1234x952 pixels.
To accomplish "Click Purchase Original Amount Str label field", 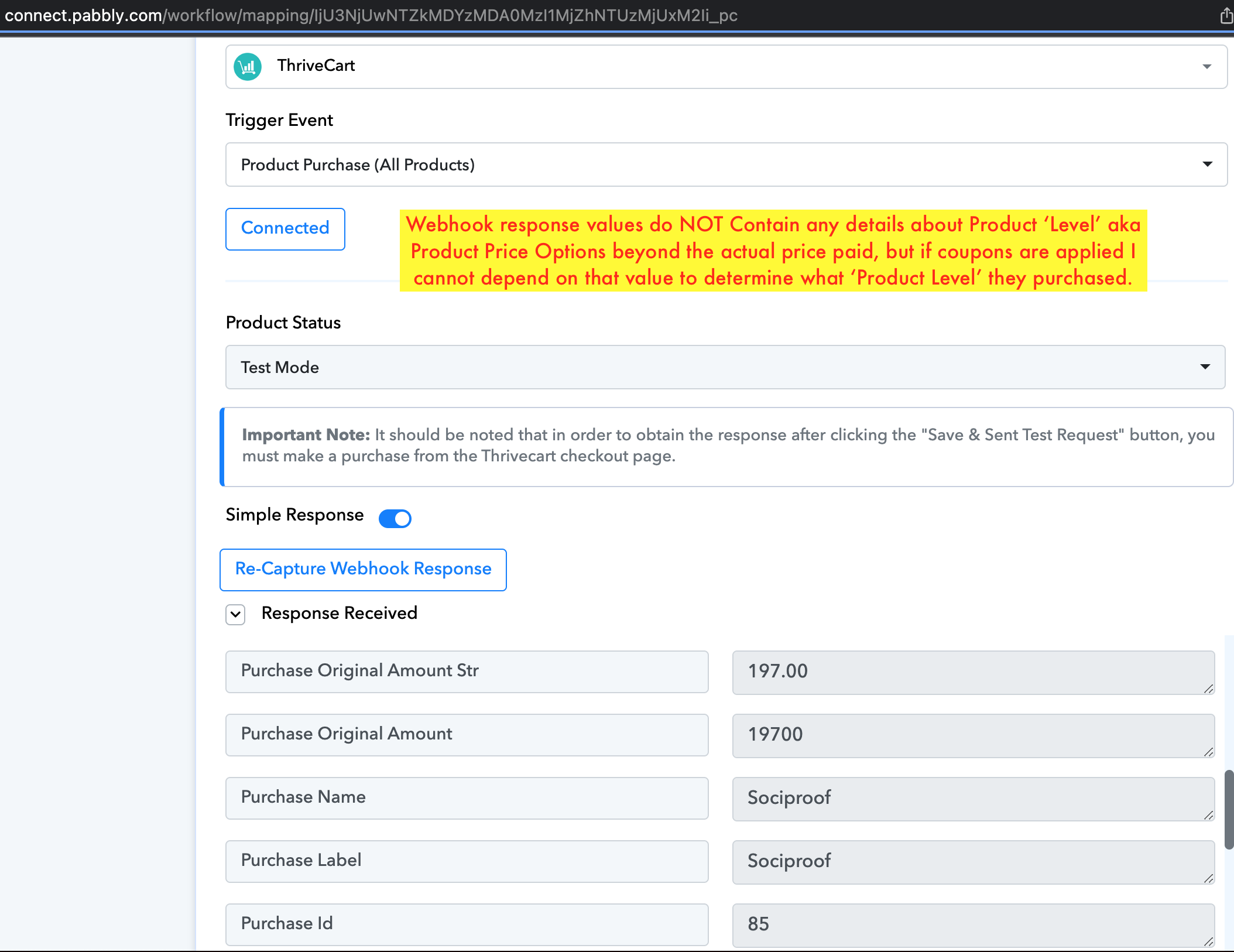I will (x=467, y=672).
